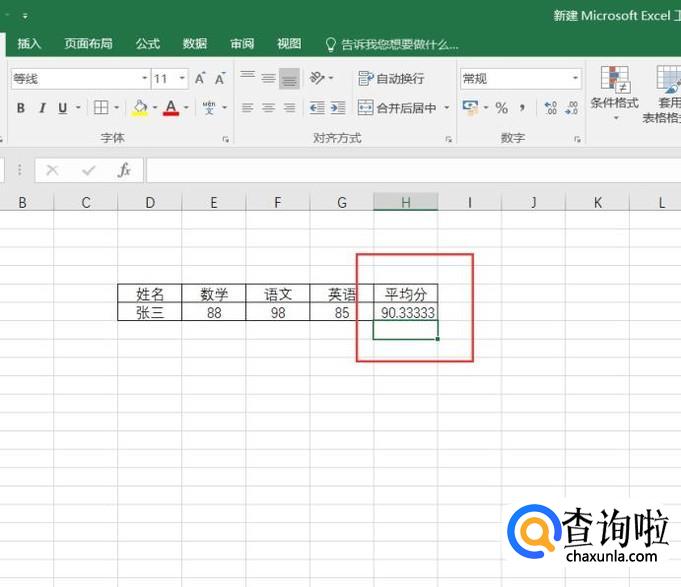Screen dimensions: 681x587
Task: Expand the font size dropdown
Action: 183,78
